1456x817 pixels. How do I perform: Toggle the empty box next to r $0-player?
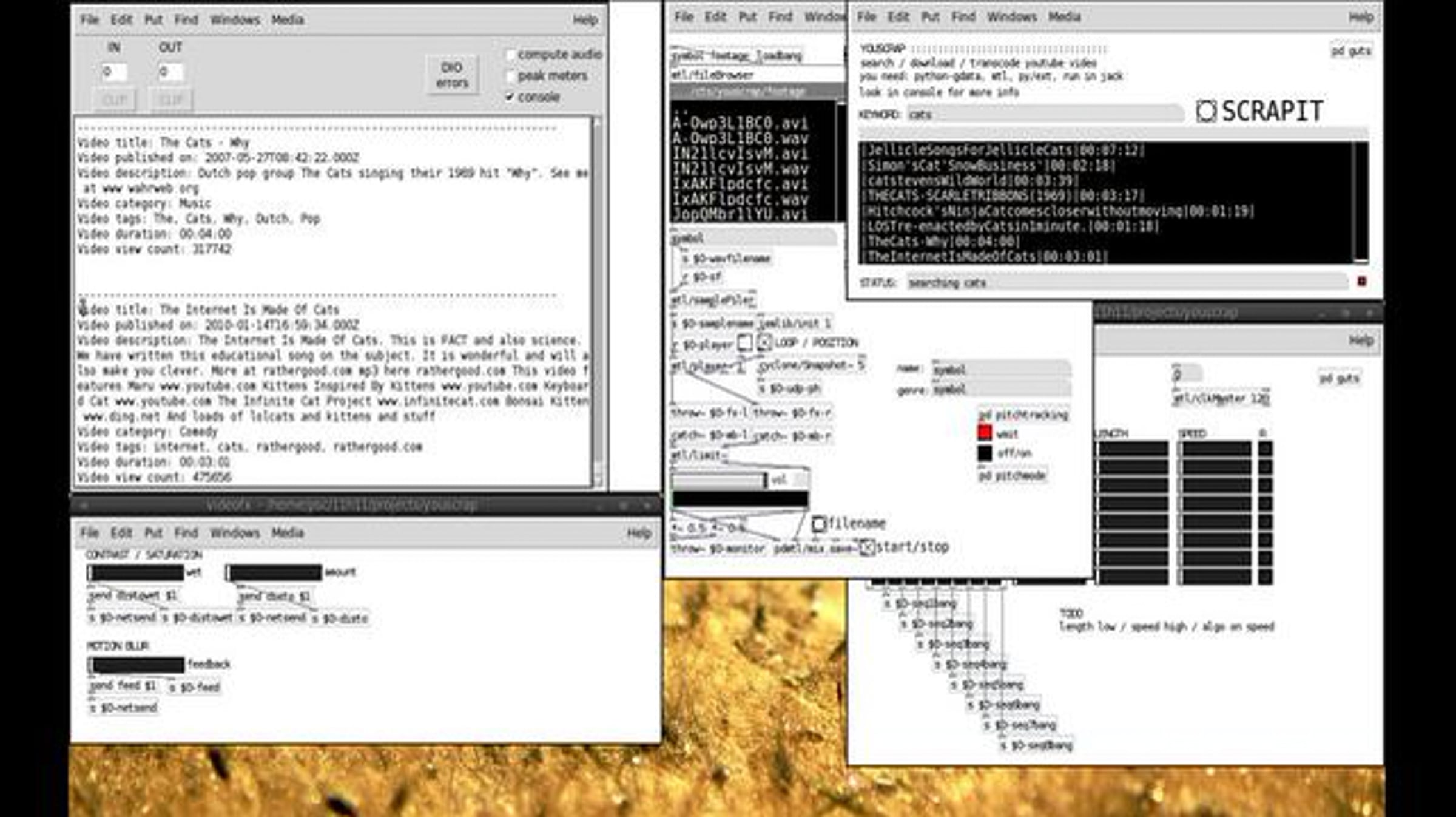745,343
